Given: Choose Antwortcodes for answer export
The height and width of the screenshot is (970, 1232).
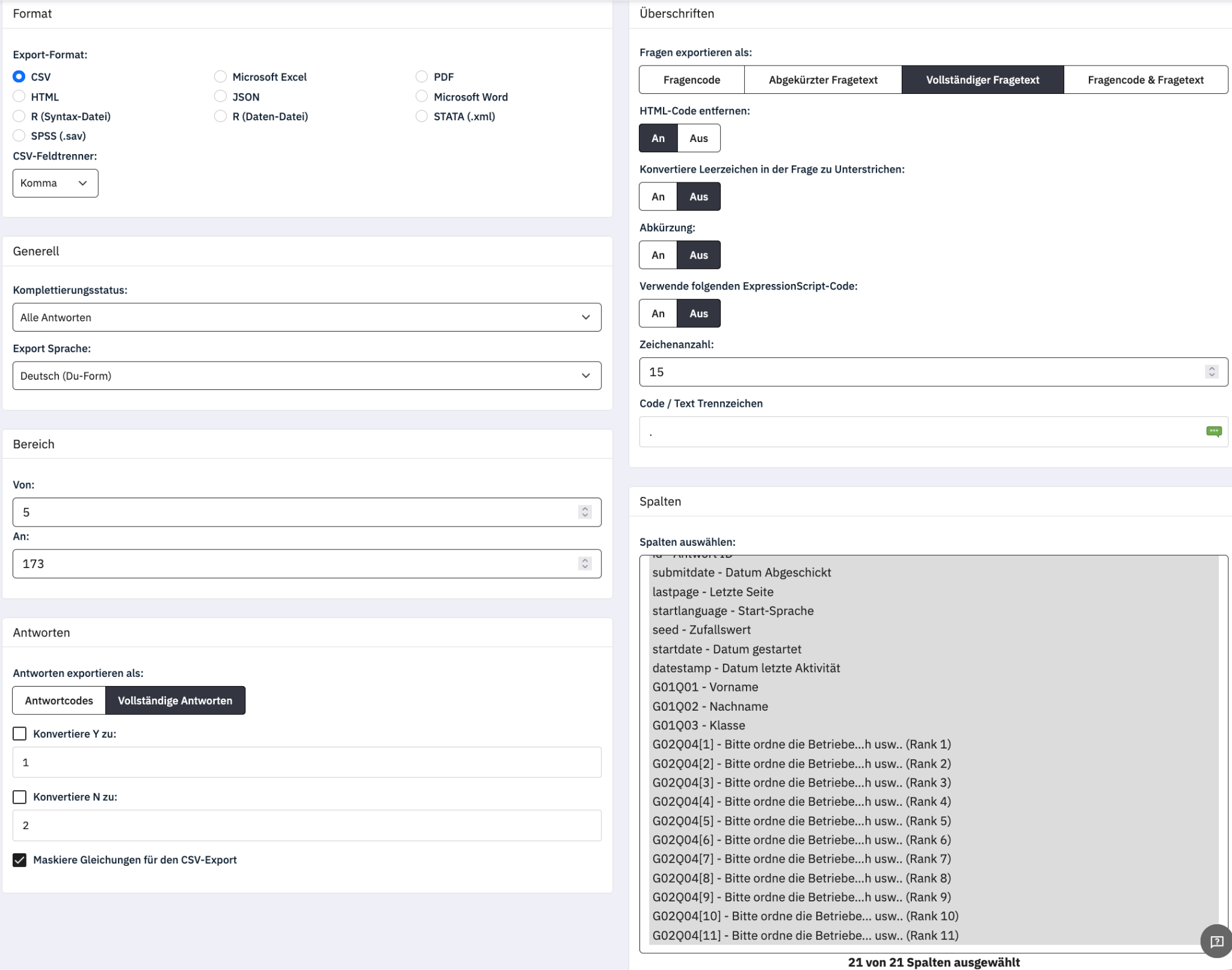Looking at the screenshot, I should tap(59, 700).
